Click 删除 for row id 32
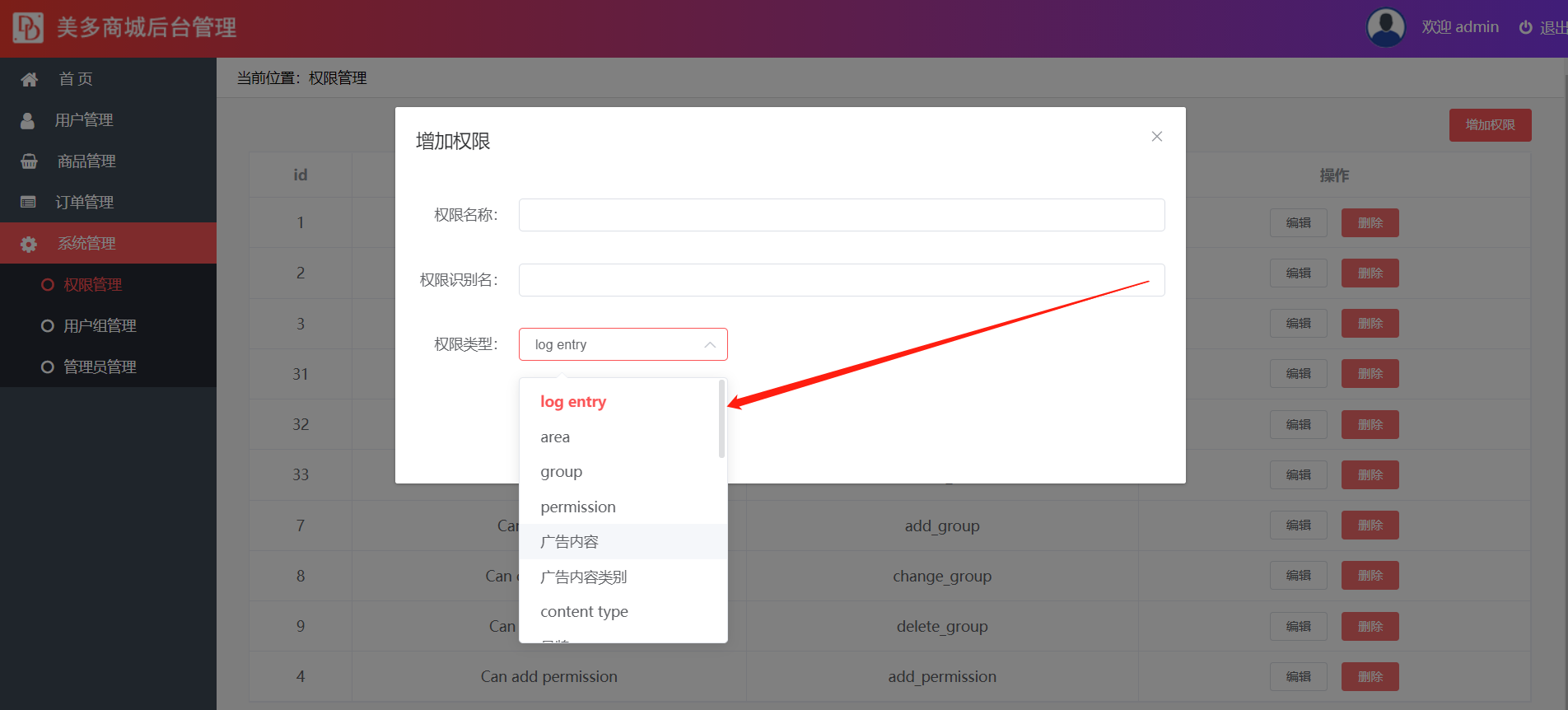 (1370, 425)
